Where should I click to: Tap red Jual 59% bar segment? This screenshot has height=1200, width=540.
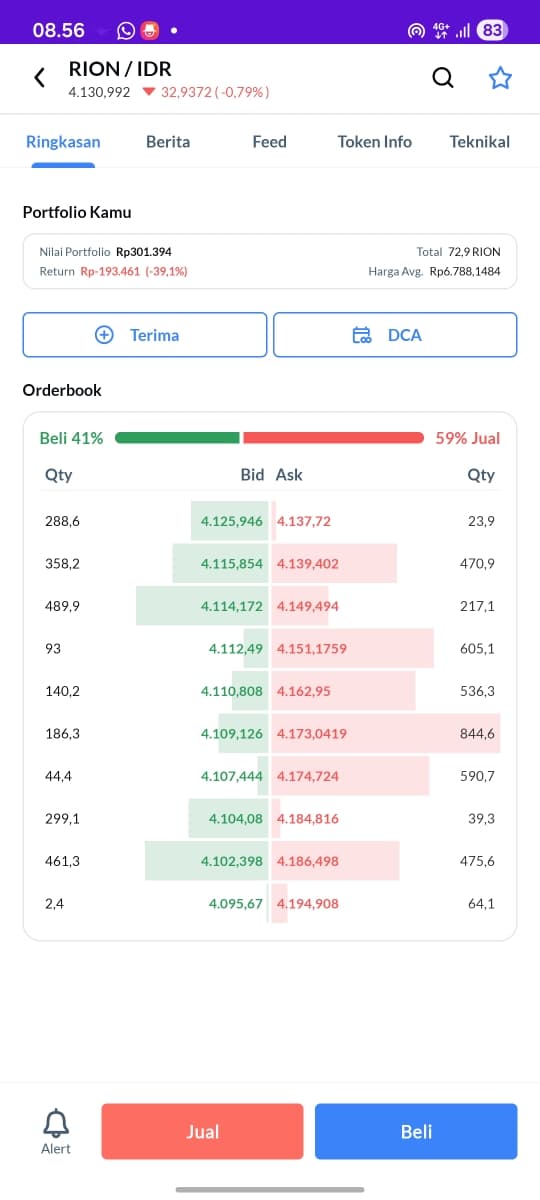pos(333,438)
